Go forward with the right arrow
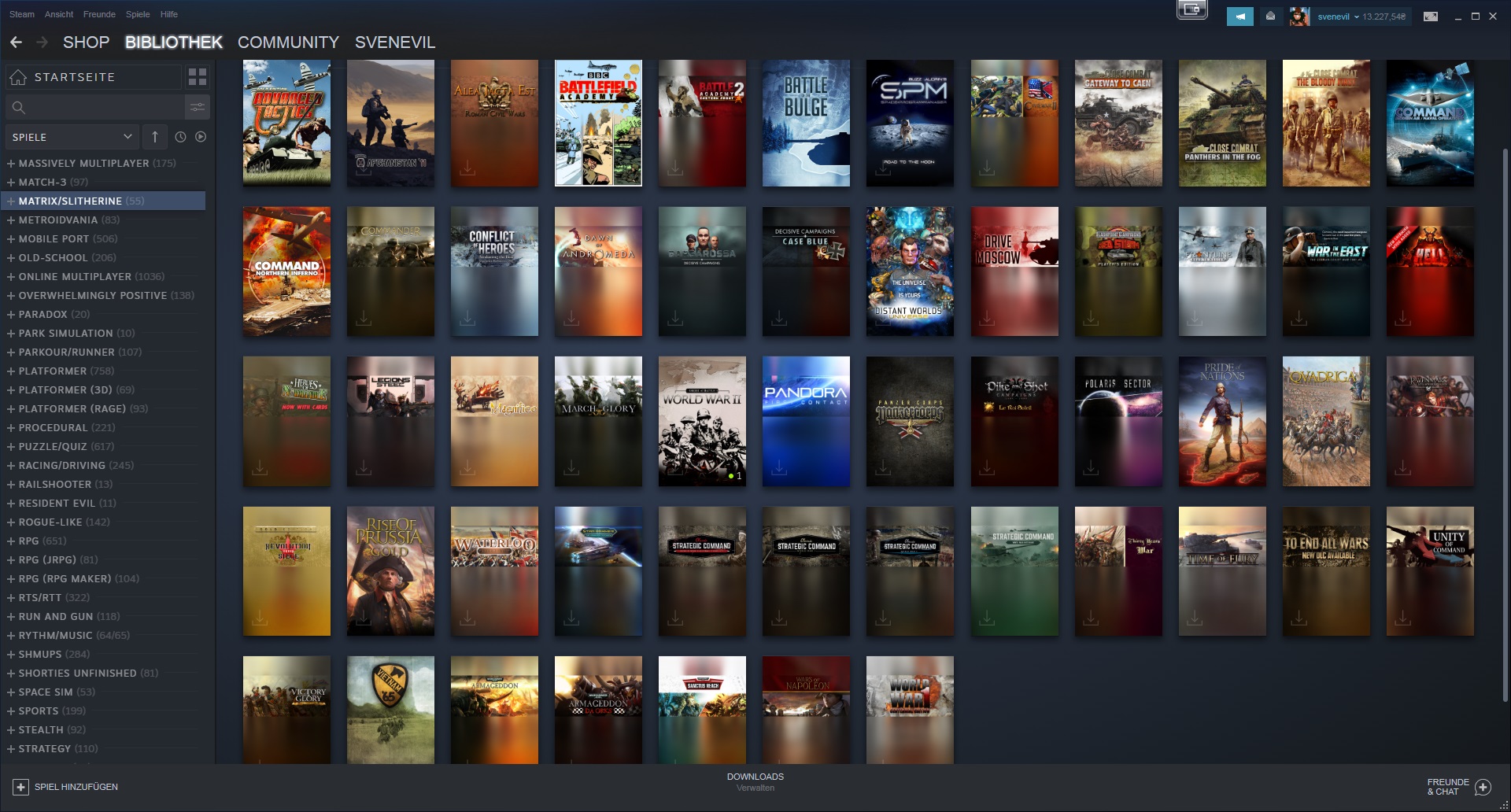 (42, 42)
